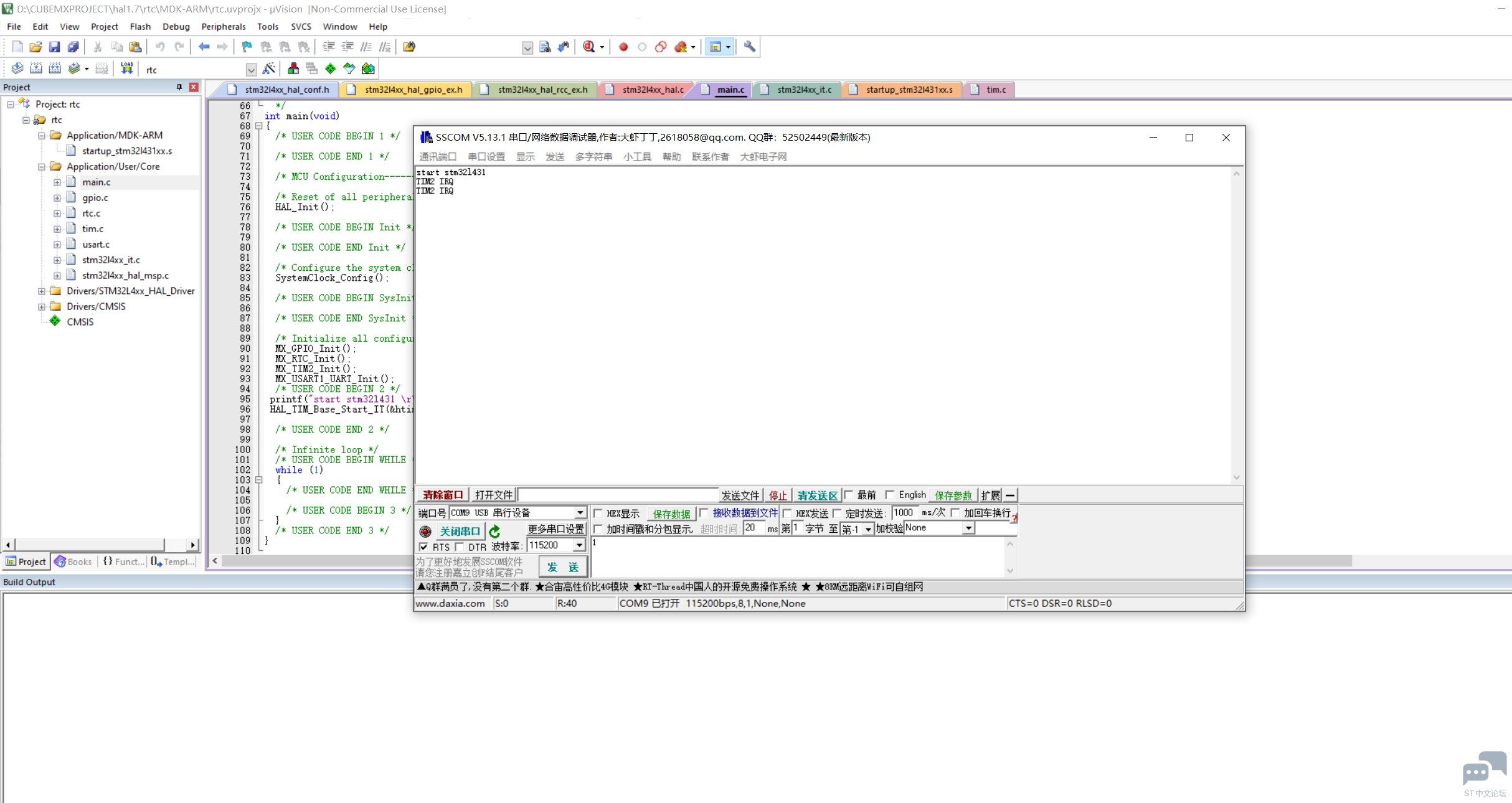Click the 关闭串口 close port button
This screenshot has height=803, width=1512.
(x=460, y=531)
